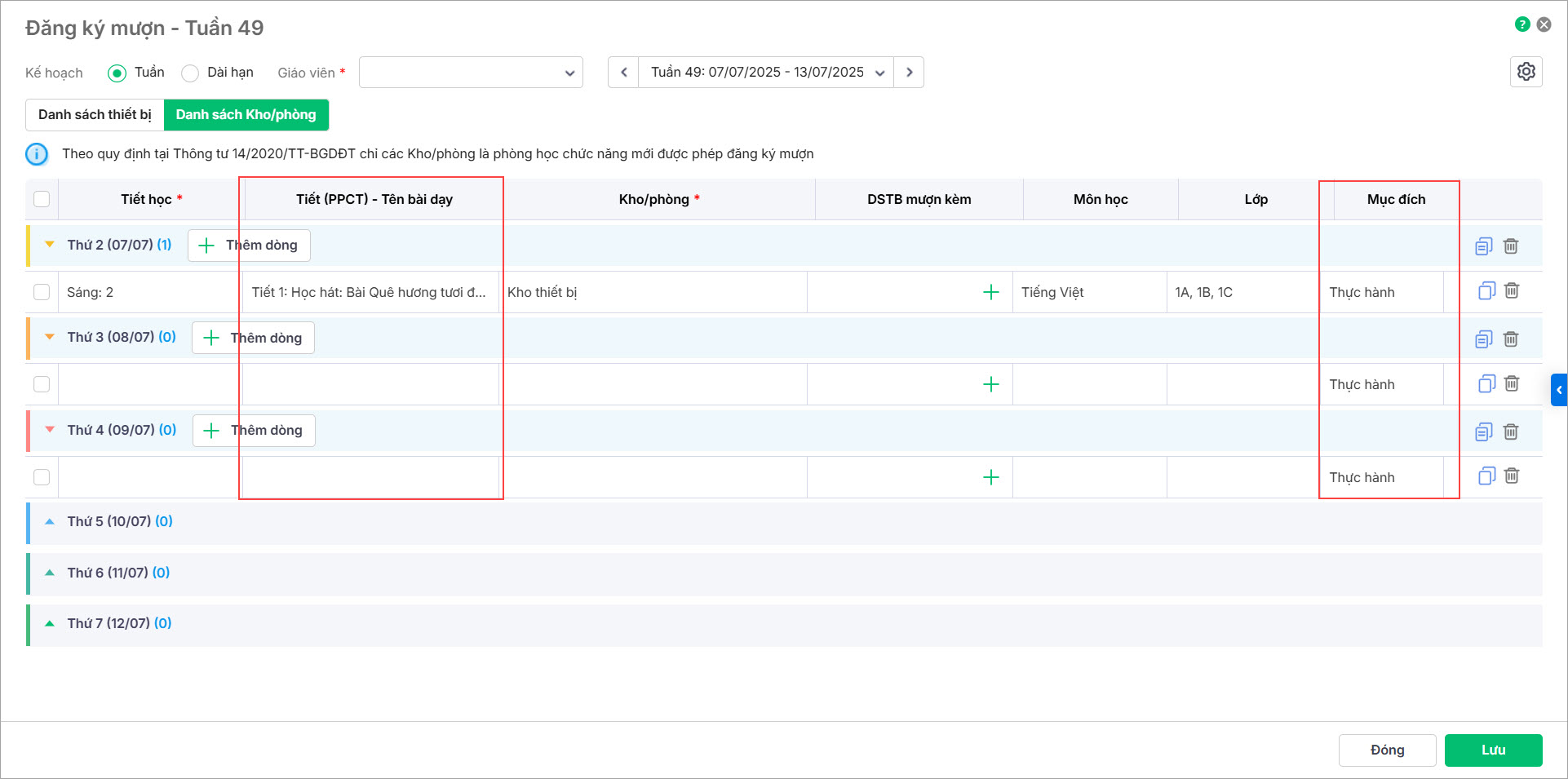The height and width of the screenshot is (779, 1568).
Task: Open the blue side panel arrow tab
Action: (x=1558, y=390)
